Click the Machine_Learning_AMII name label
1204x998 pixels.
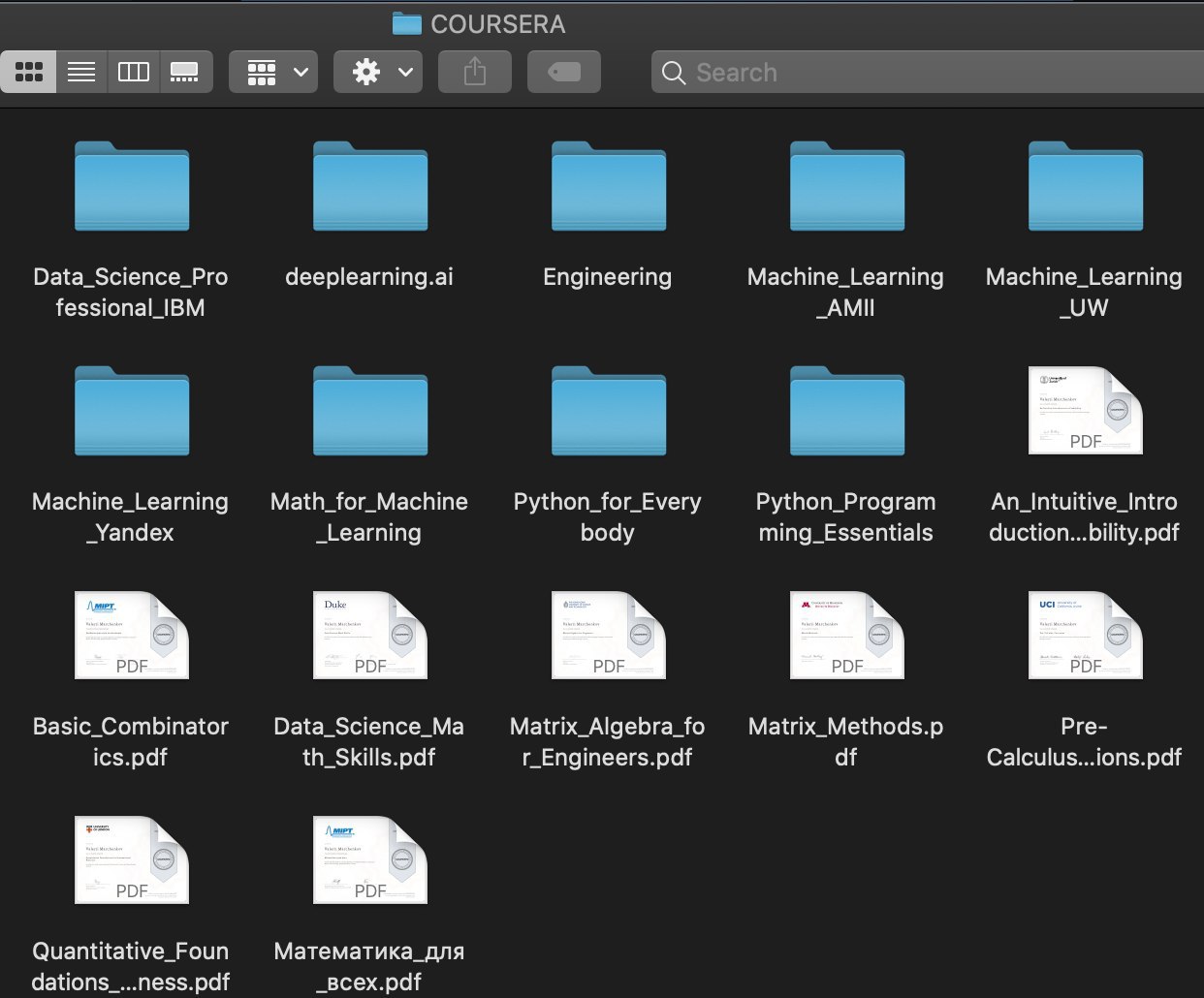(846, 293)
